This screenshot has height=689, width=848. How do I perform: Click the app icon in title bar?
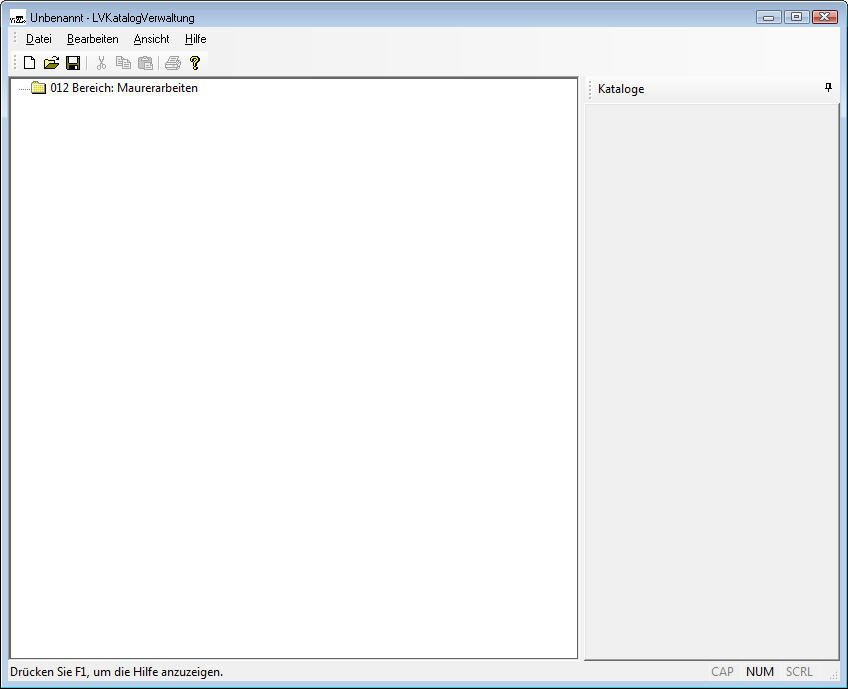point(18,18)
